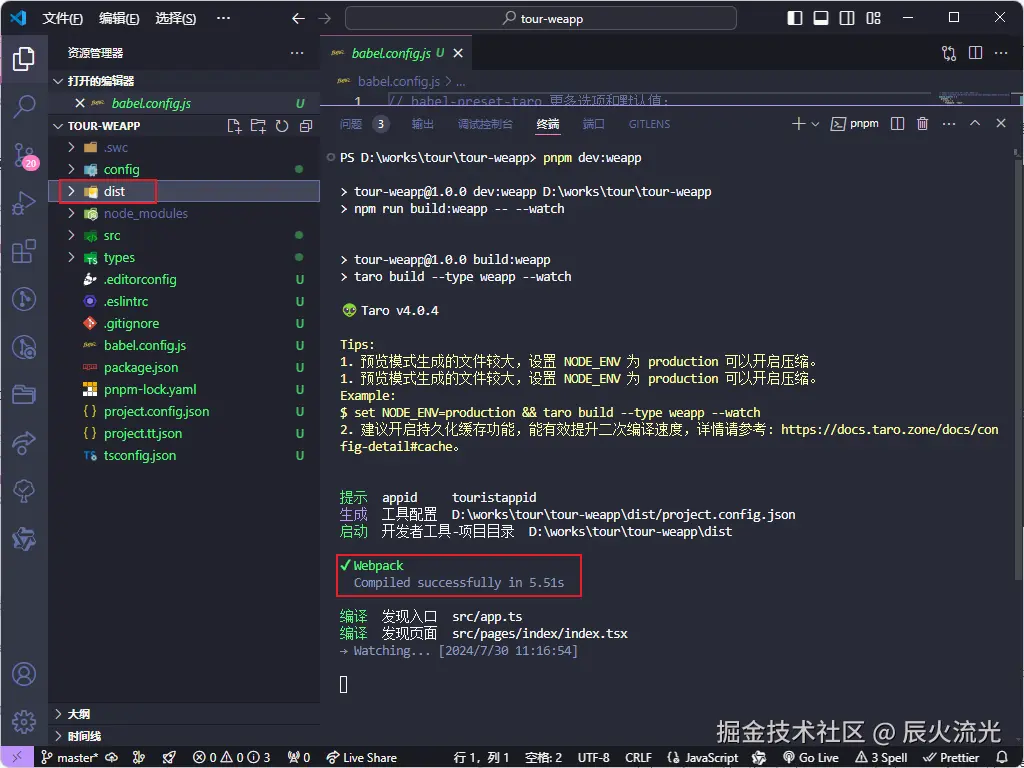The width and height of the screenshot is (1024, 768).
Task: Open explorer panel more actions menu
Action: tap(297, 53)
